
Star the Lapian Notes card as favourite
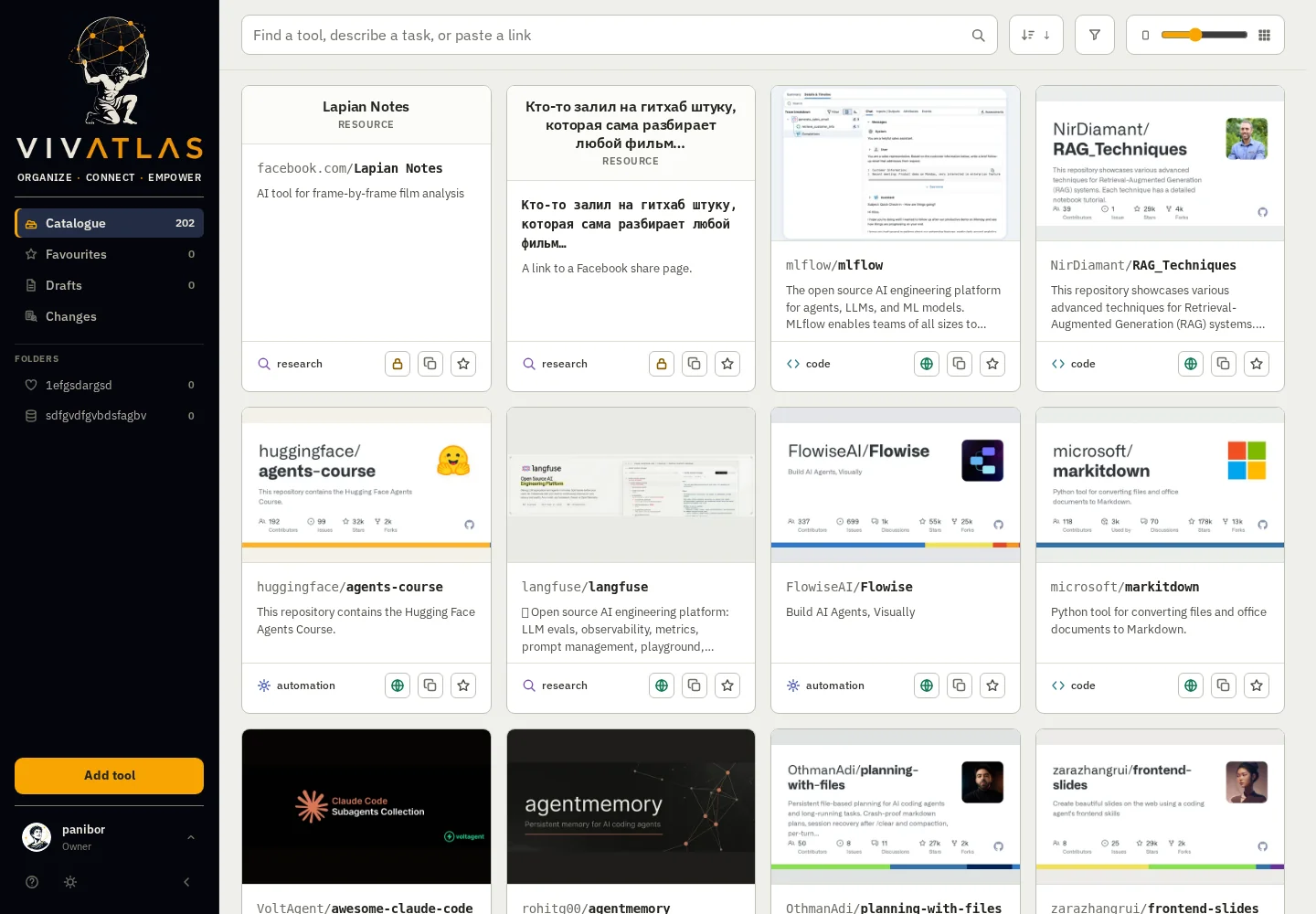click(x=463, y=364)
